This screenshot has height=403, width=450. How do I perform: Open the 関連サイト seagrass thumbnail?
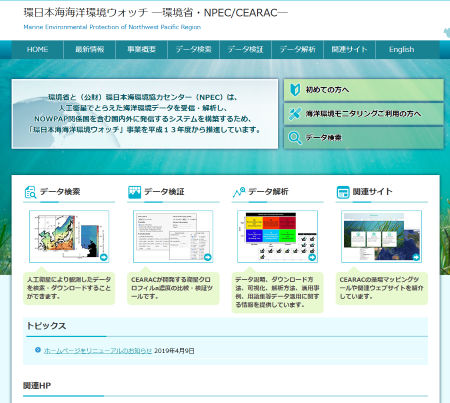(x=382, y=236)
